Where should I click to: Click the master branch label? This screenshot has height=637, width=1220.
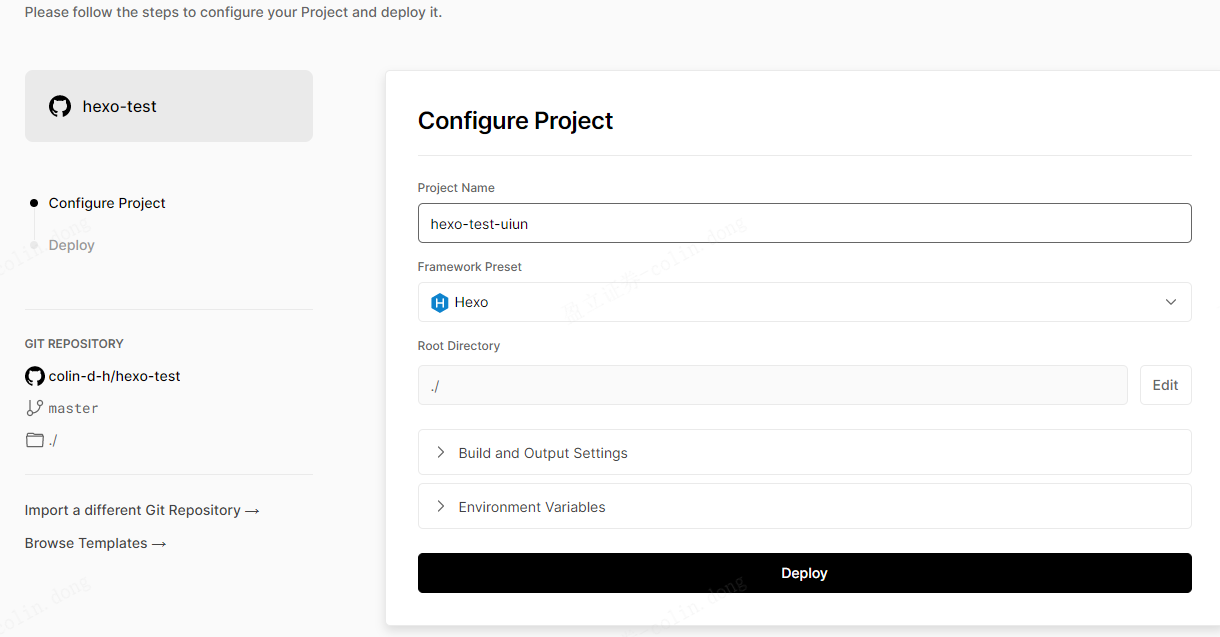click(73, 408)
